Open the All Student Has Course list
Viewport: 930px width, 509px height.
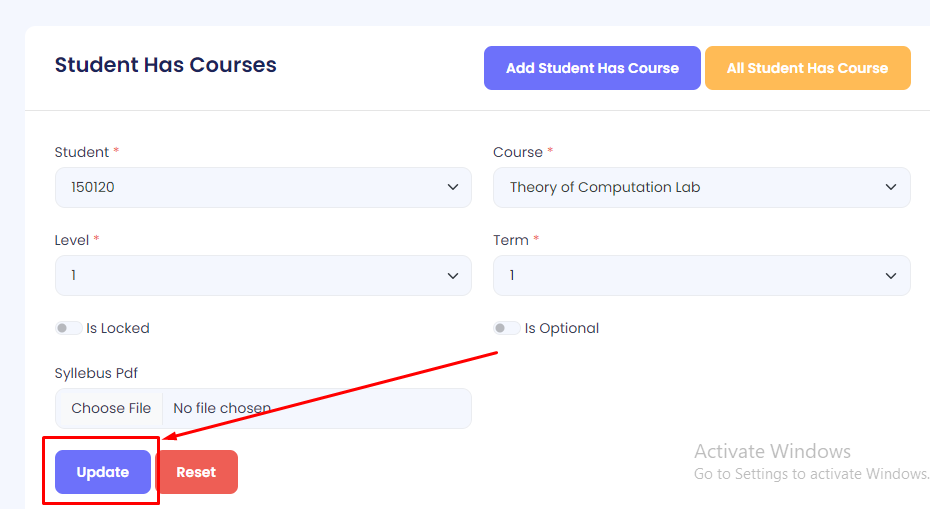(807, 68)
